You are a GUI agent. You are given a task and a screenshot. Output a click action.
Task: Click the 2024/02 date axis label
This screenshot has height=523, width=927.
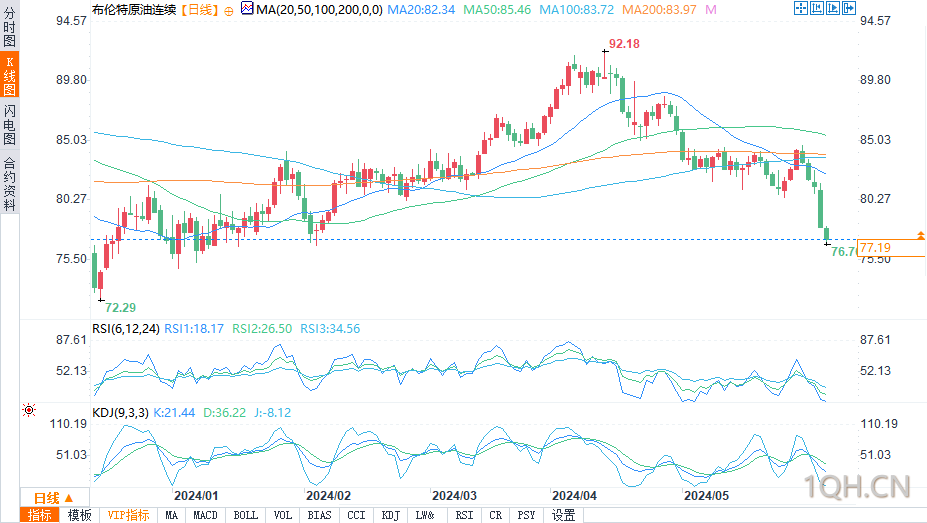[329, 496]
